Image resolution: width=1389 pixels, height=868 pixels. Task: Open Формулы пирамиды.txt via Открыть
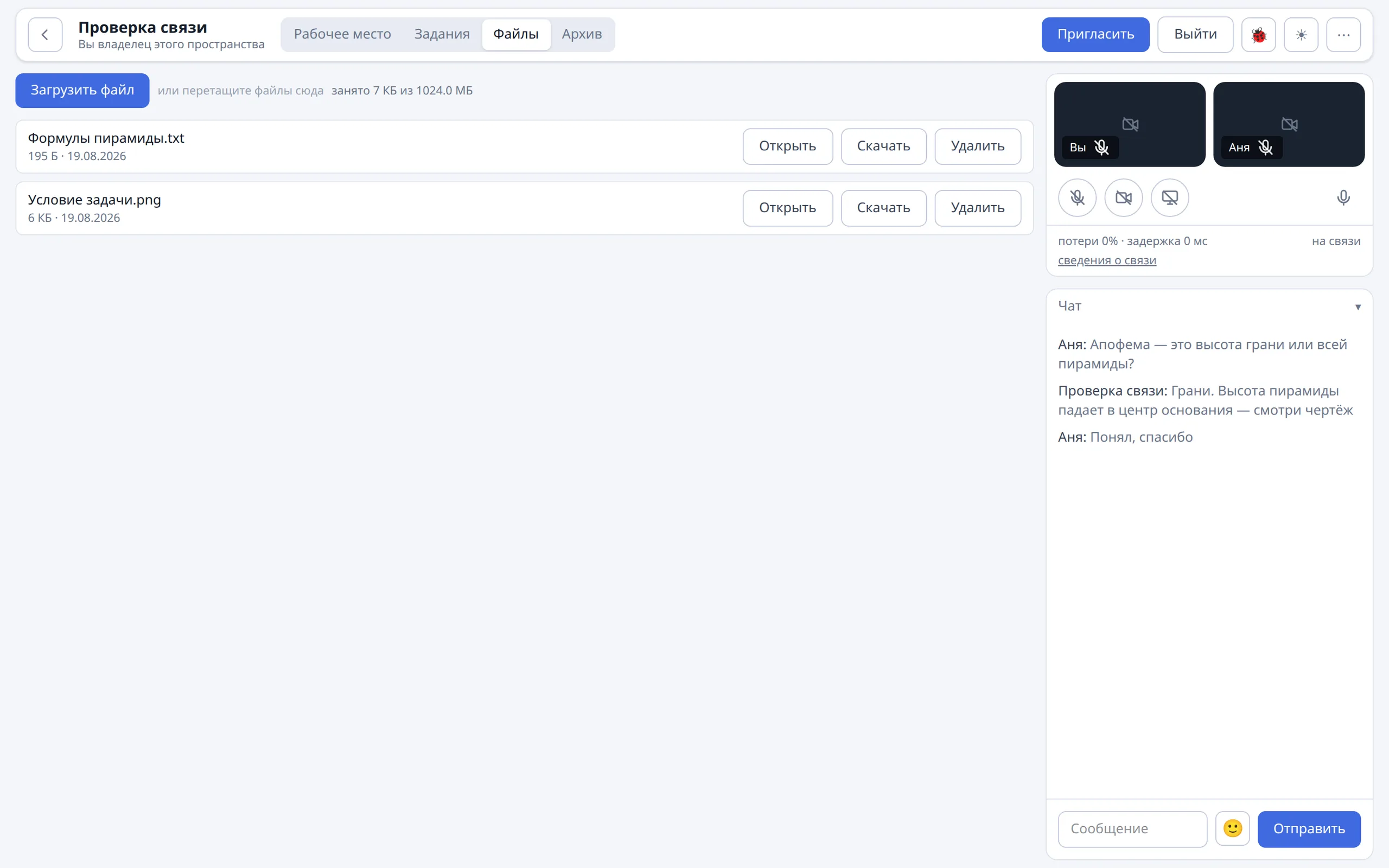click(787, 146)
